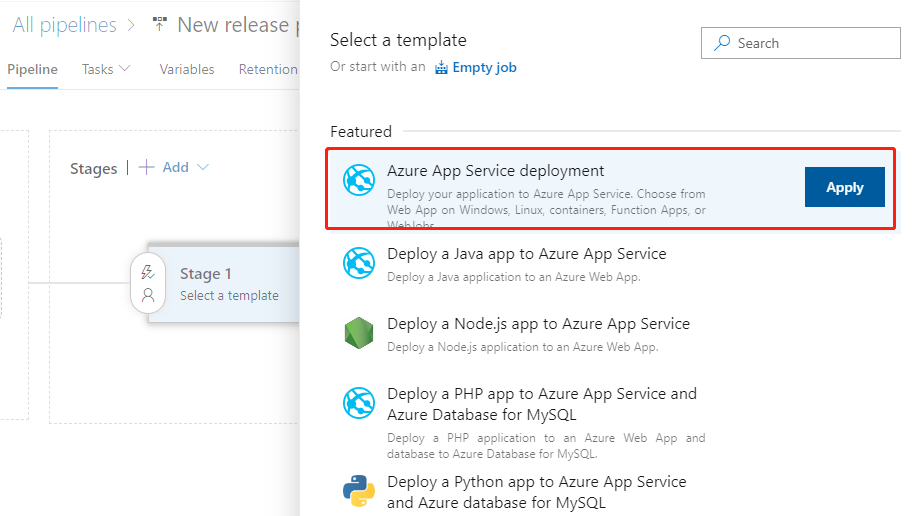Image resolution: width=913 pixels, height=516 pixels.
Task: Open Stage 1 pre-deployment conditions lightning icon
Action: (148, 271)
